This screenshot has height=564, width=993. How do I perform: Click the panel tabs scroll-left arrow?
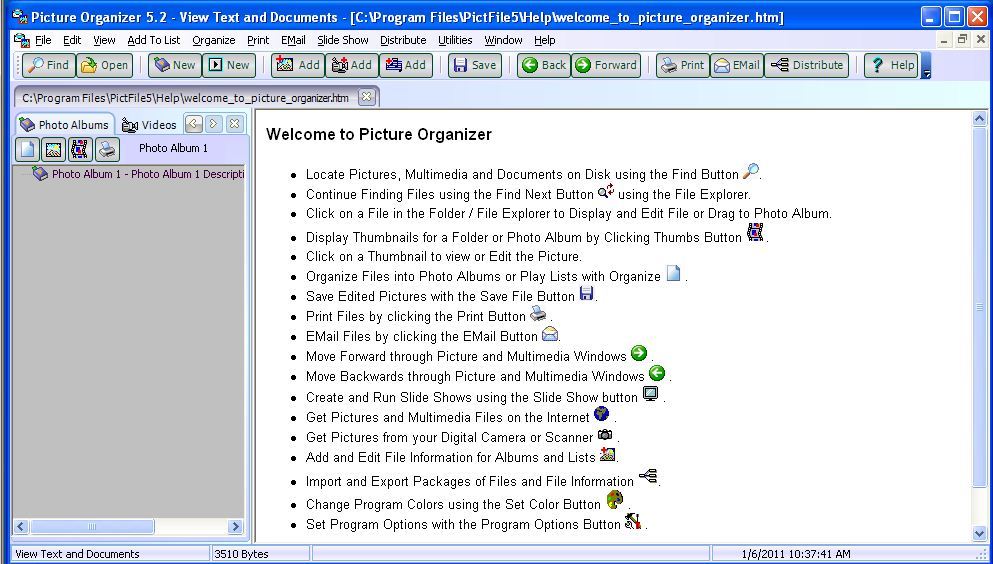point(193,124)
